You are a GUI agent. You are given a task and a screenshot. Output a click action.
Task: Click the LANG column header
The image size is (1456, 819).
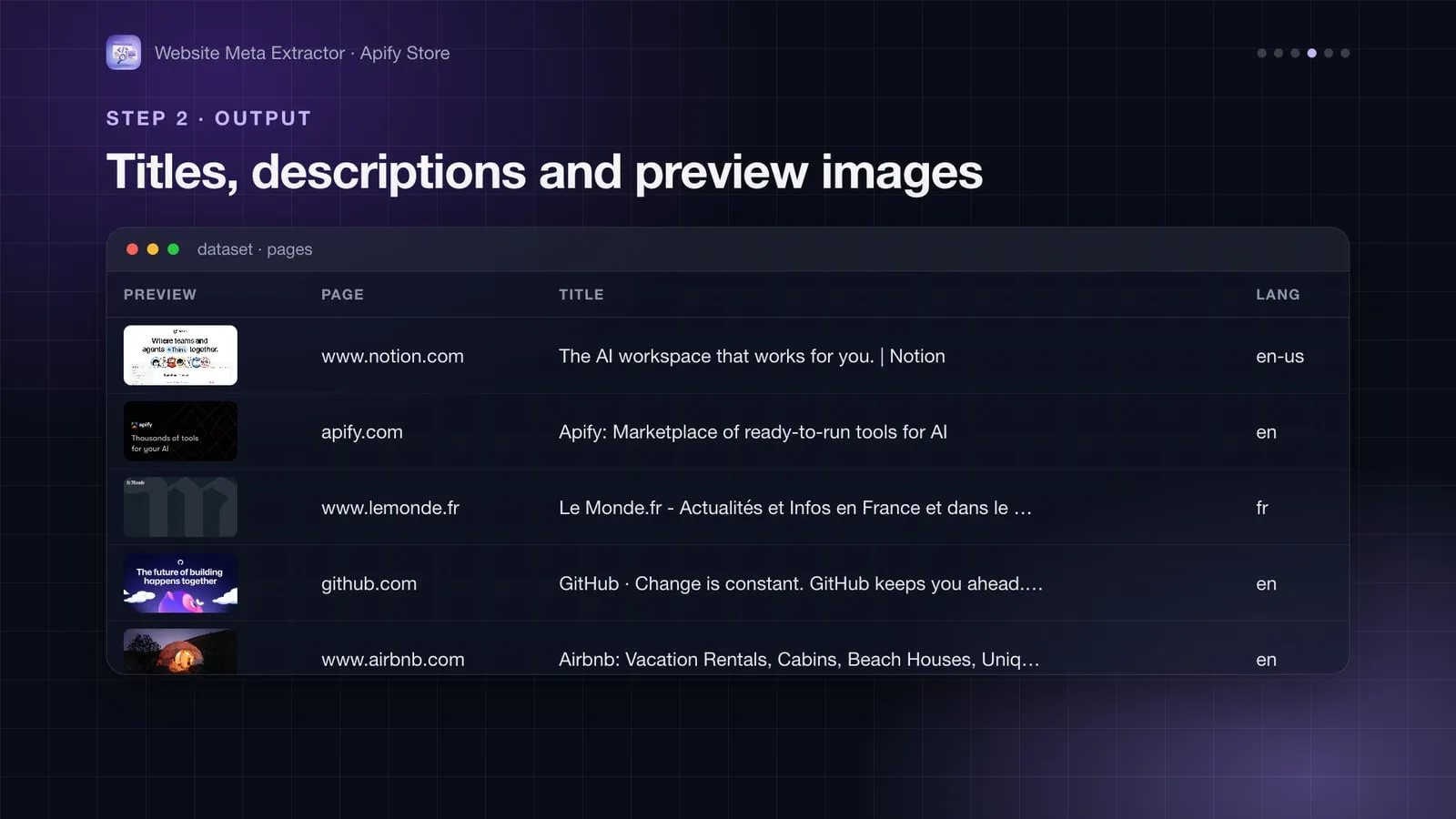pyautogui.click(x=1278, y=295)
